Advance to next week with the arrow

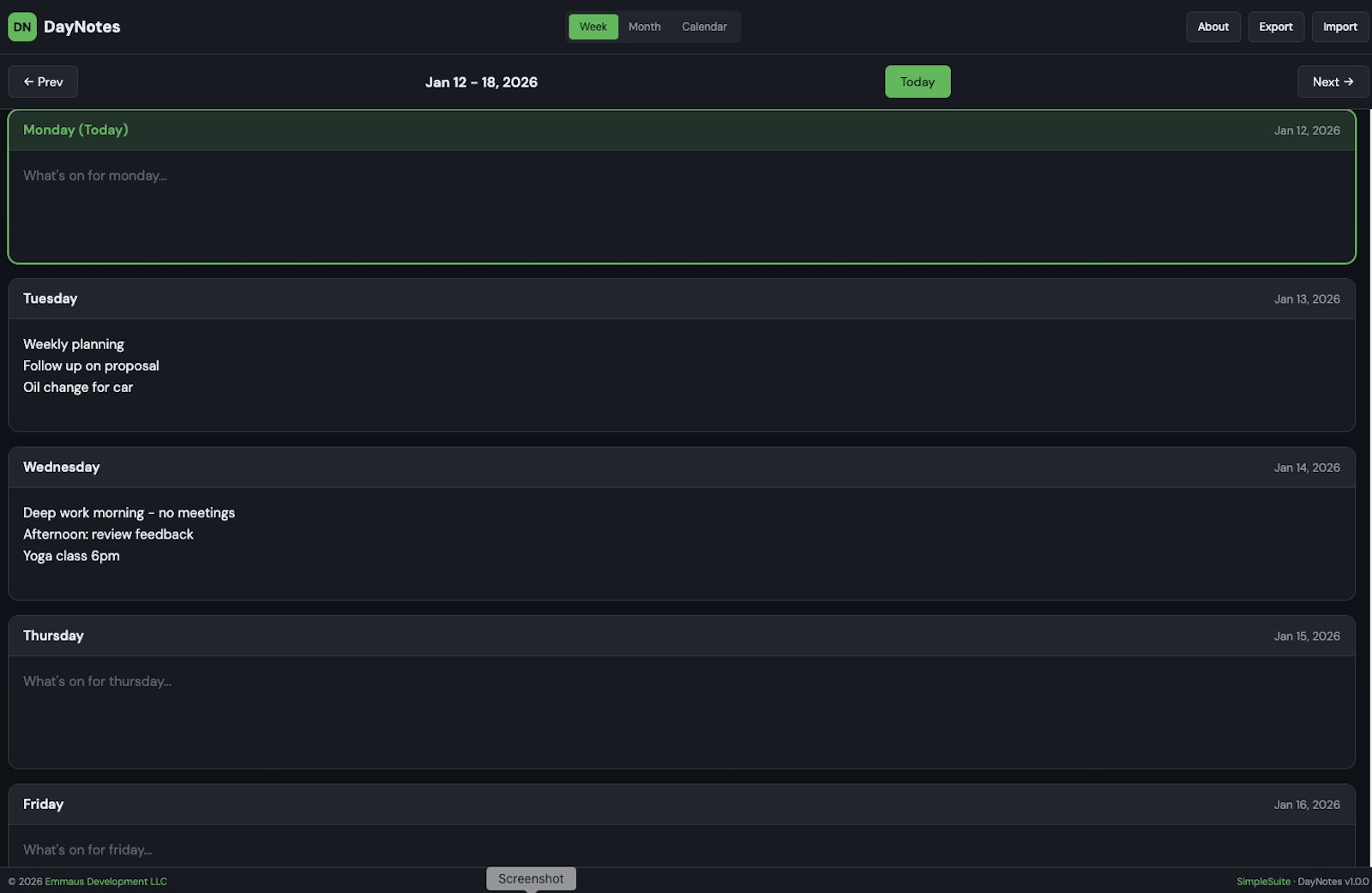[1332, 81]
